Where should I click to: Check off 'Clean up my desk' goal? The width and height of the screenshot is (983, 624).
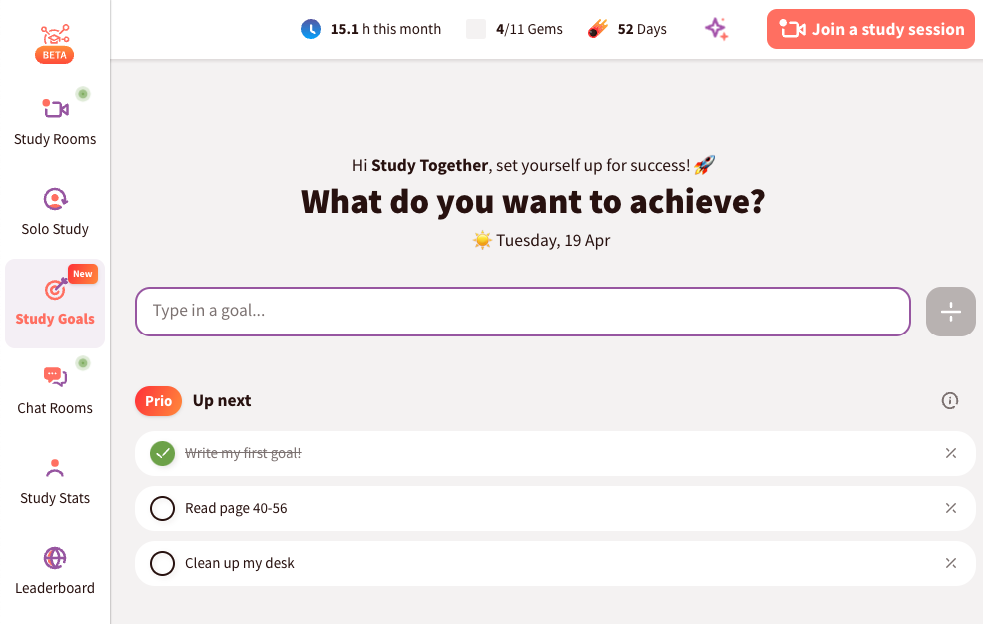162,564
